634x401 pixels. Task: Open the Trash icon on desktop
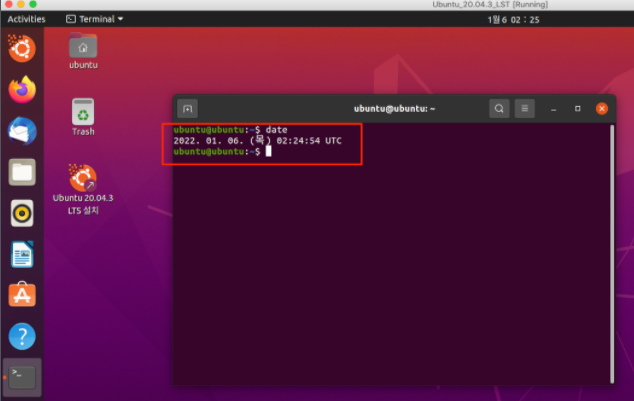pos(83,117)
